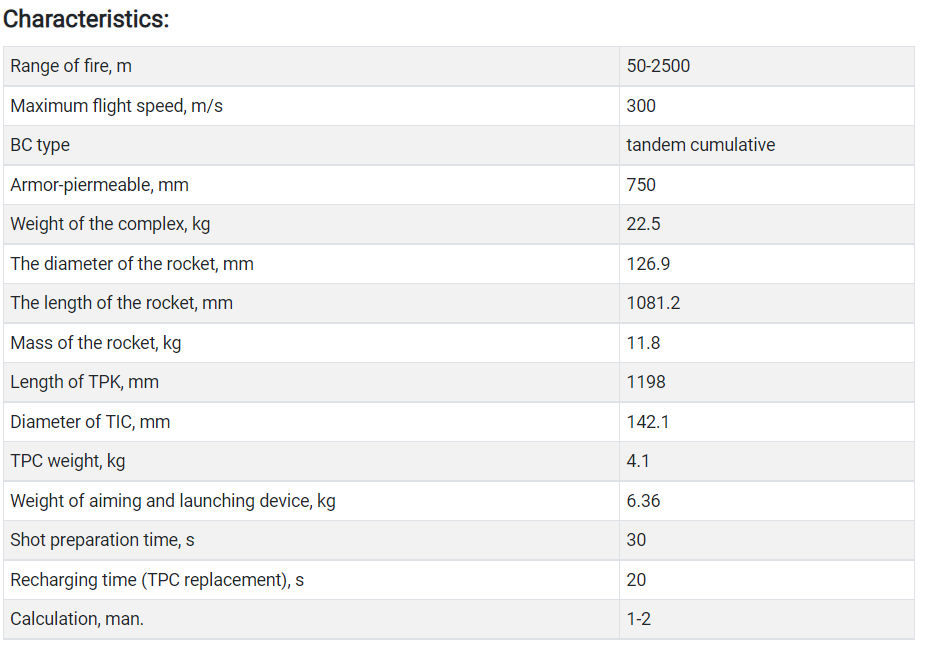Screen dimensions: 929x657
Task: Click the 300 flight speed value
Action: (640, 106)
